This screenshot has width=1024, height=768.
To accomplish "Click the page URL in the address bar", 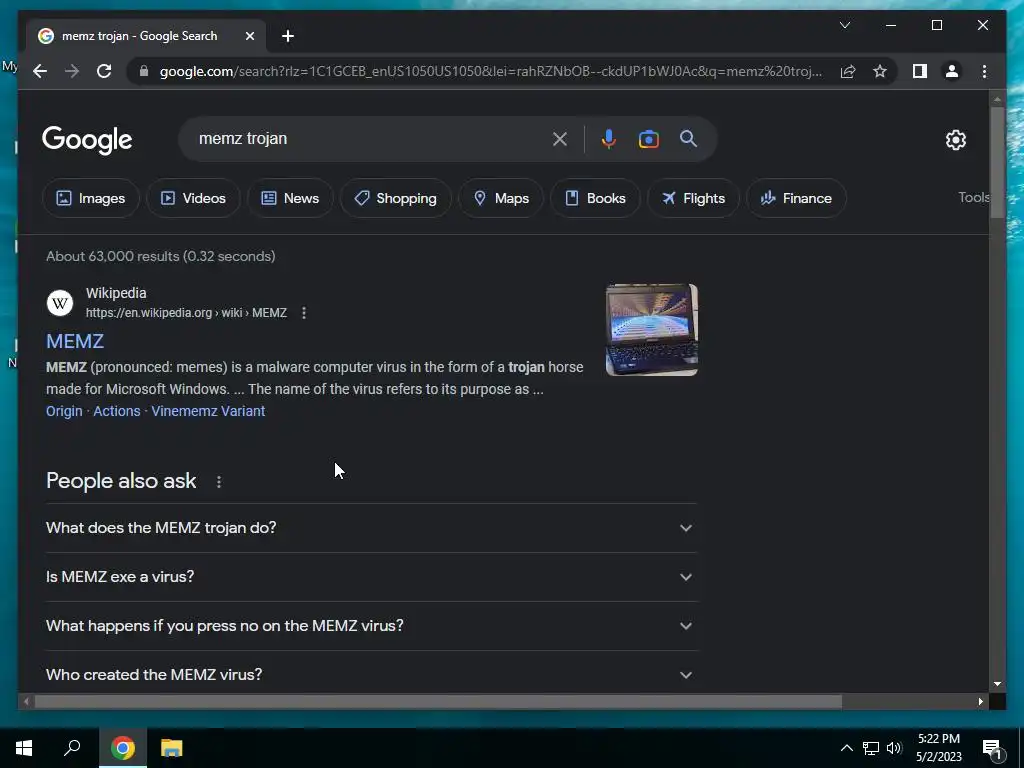I will pos(491,71).
